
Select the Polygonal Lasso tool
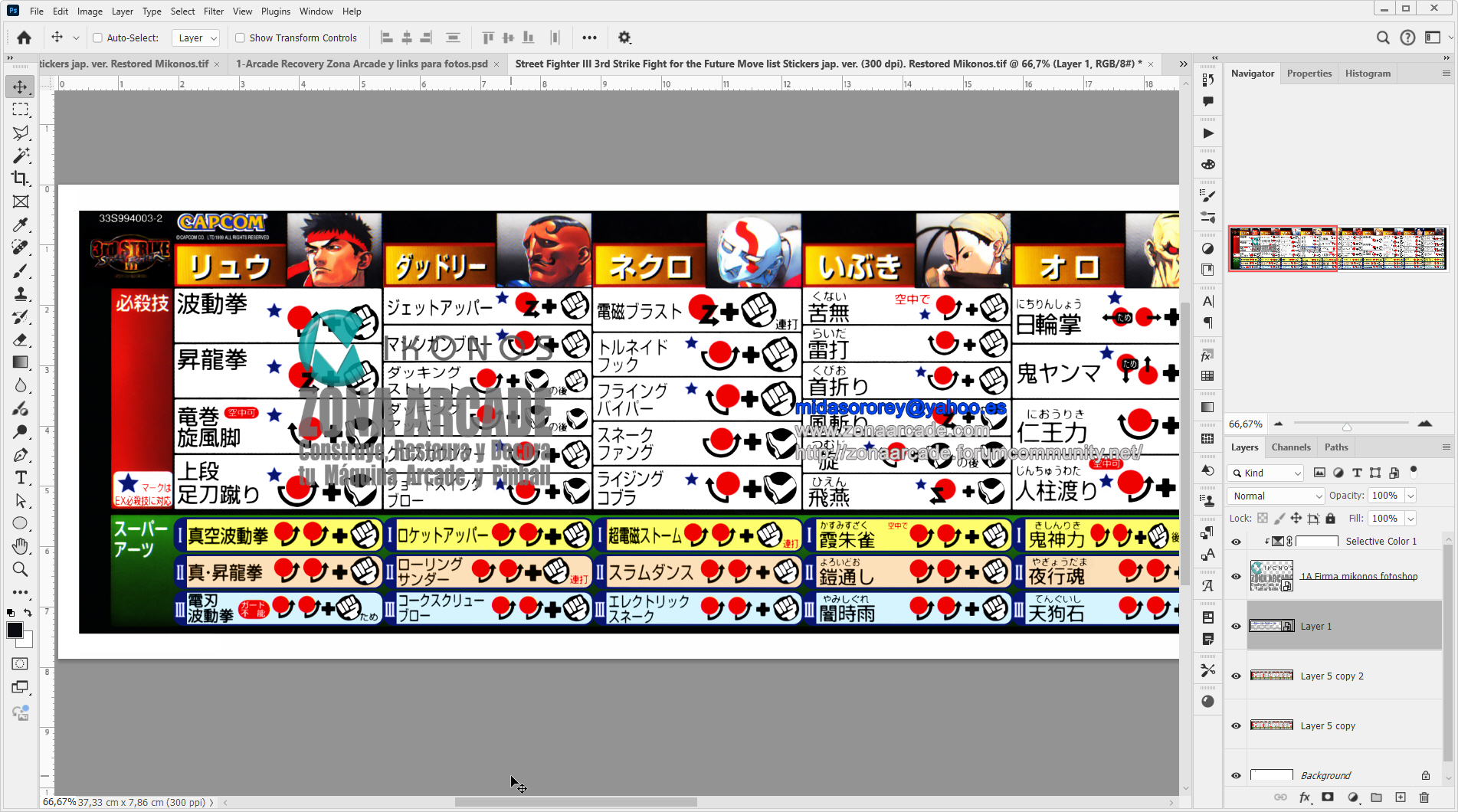point(21,133)
